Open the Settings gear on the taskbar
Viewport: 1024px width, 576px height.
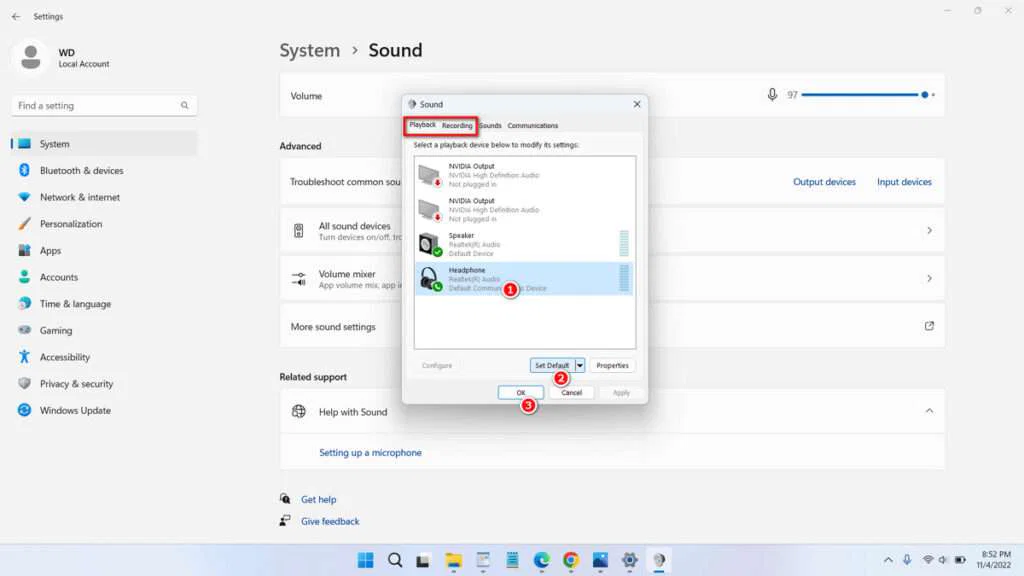coord(629,560)
